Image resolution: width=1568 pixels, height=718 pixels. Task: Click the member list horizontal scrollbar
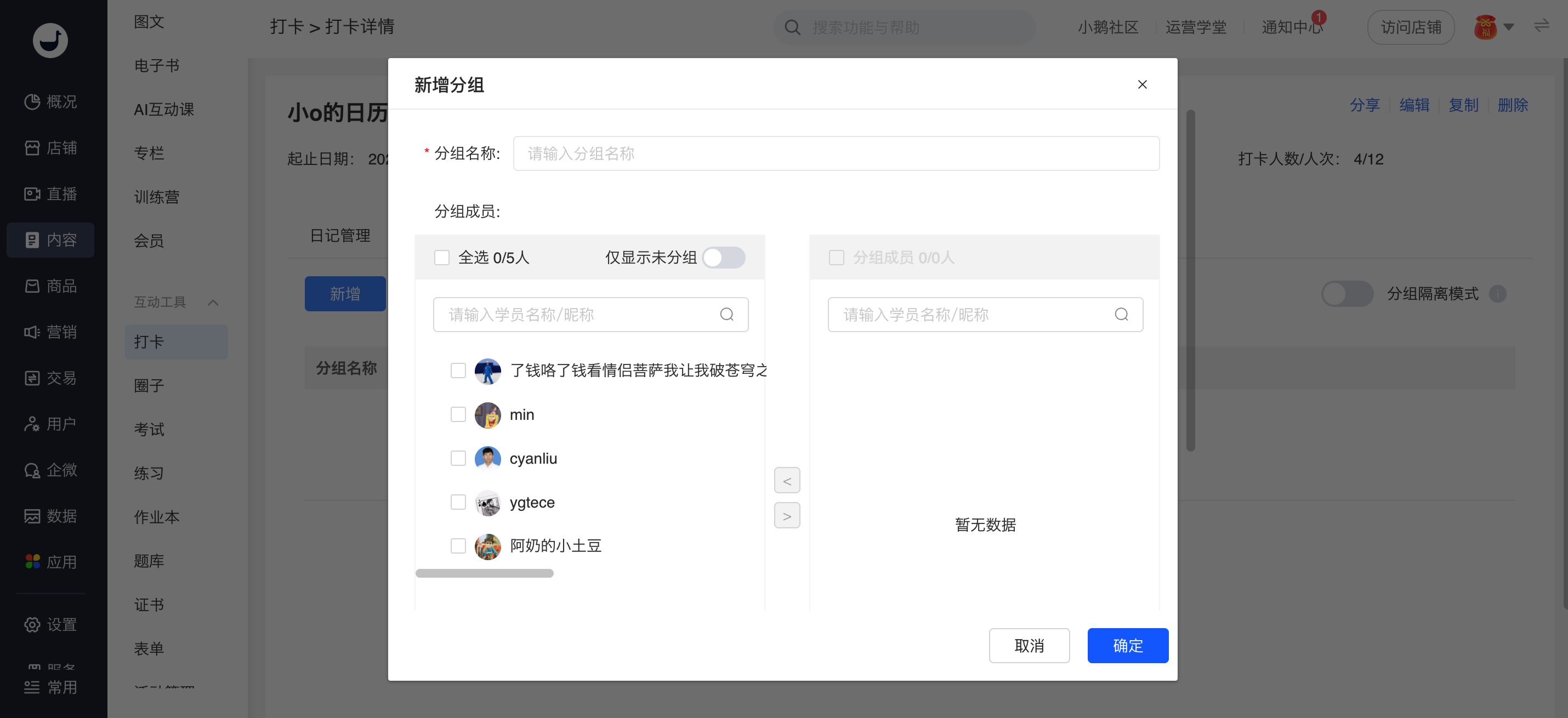484,573
